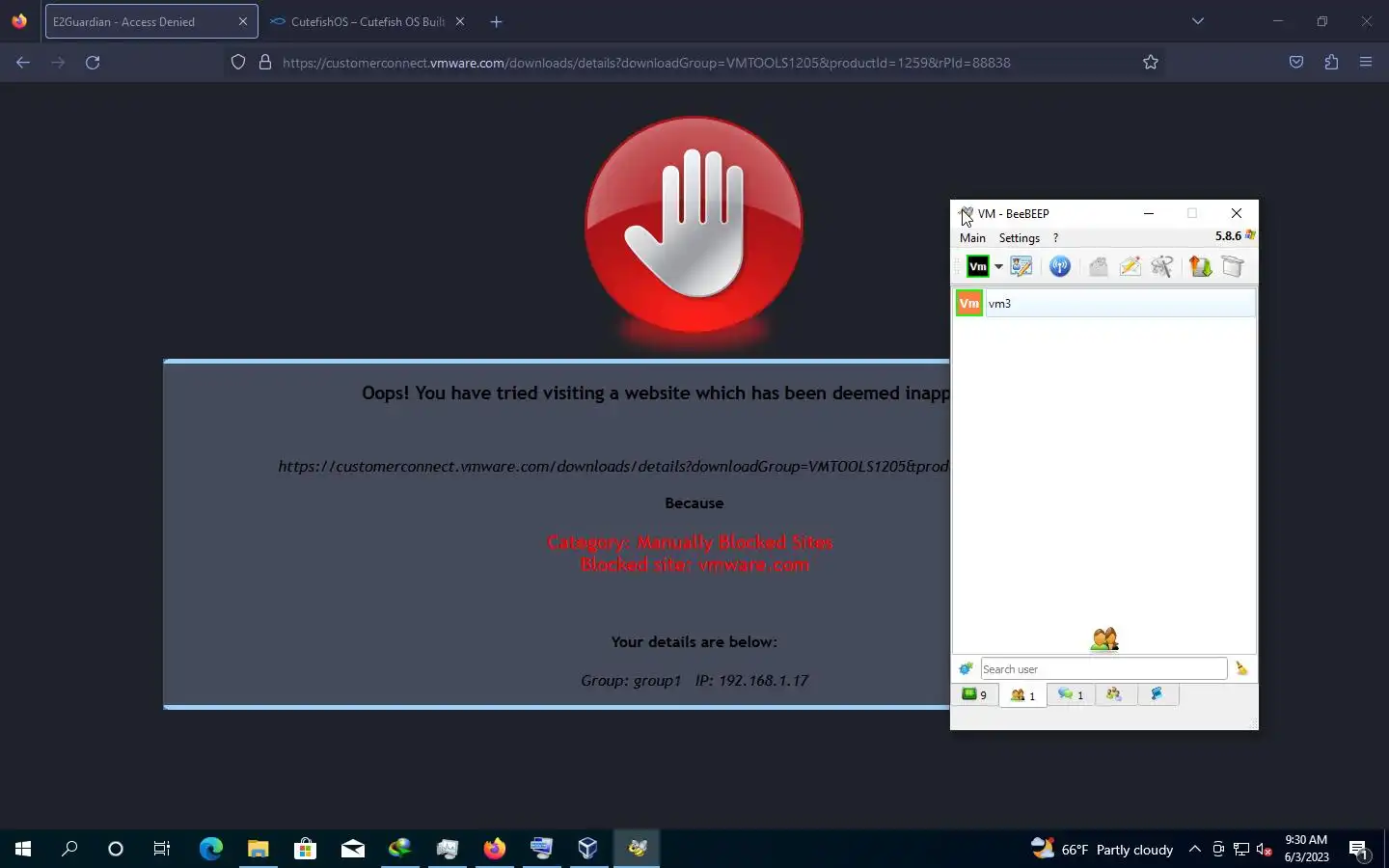Screen dimensions: 1389x868
Task: Close the E2Guardian - Access Denied tab
Action: point(243,21)
